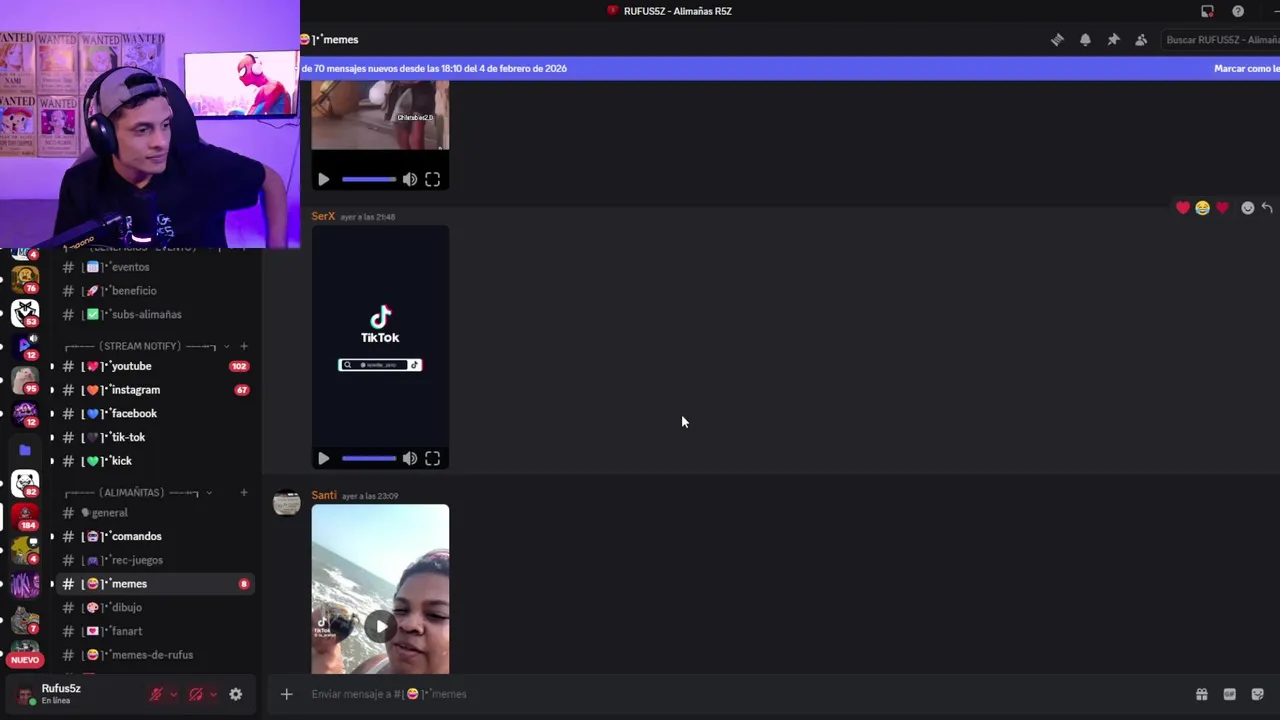Open headphones output options dropdown arrow
Screen dimensions: 1280x720
coord(213,694)
